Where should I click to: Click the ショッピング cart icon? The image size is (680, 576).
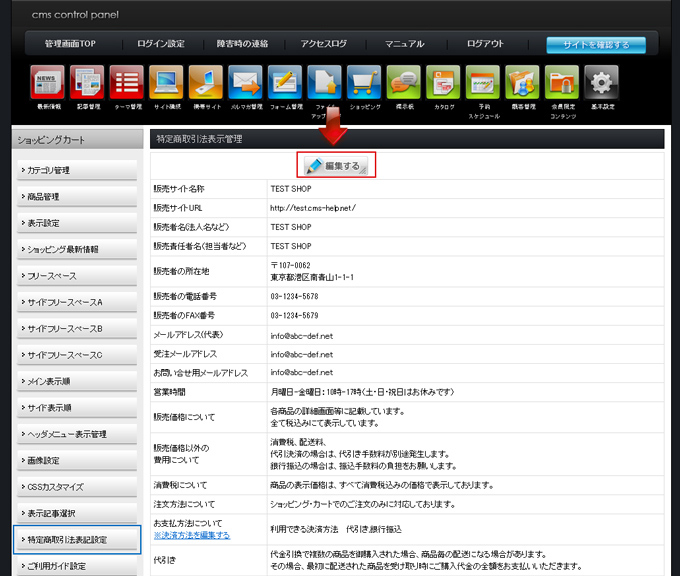tap(364, 82)
